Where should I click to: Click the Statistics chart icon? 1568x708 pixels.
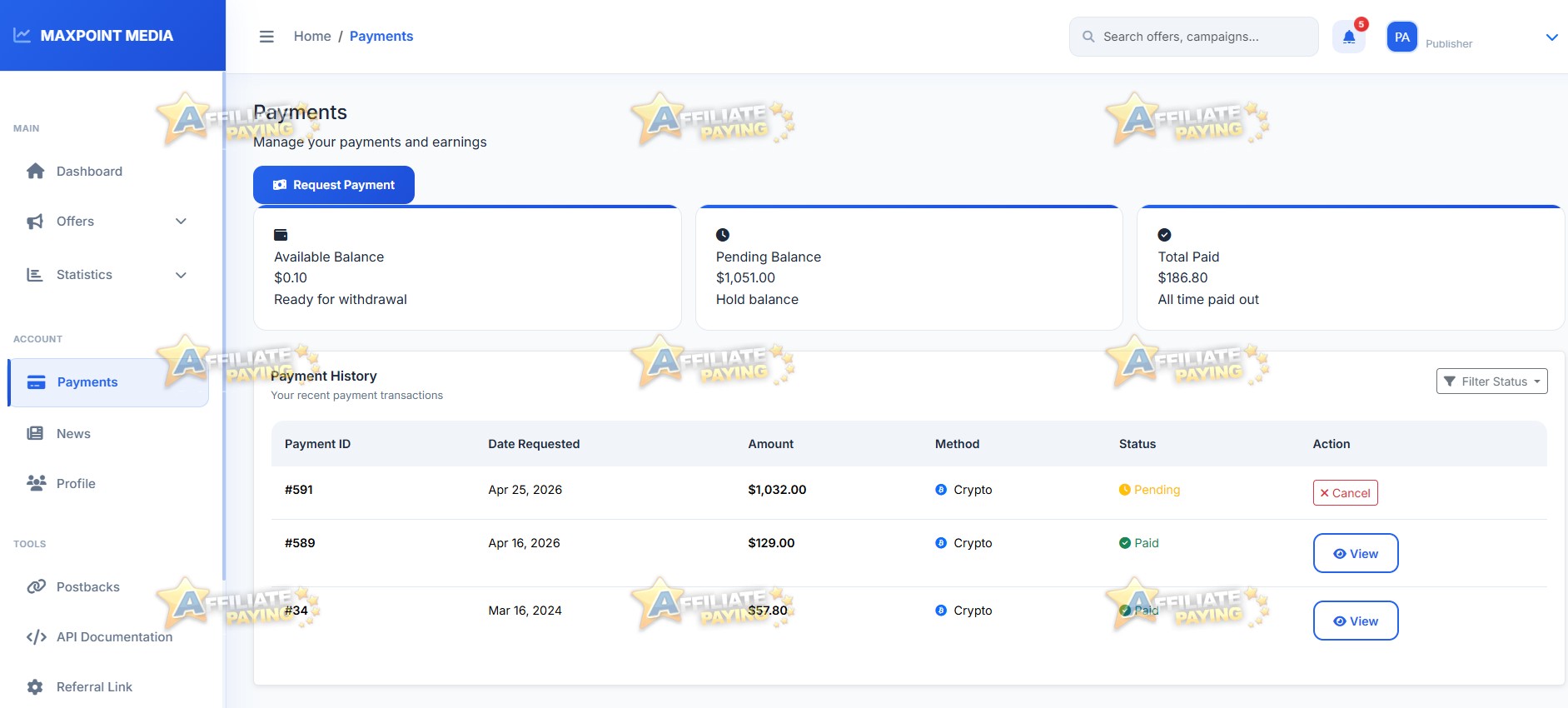[x=35, y=275]
